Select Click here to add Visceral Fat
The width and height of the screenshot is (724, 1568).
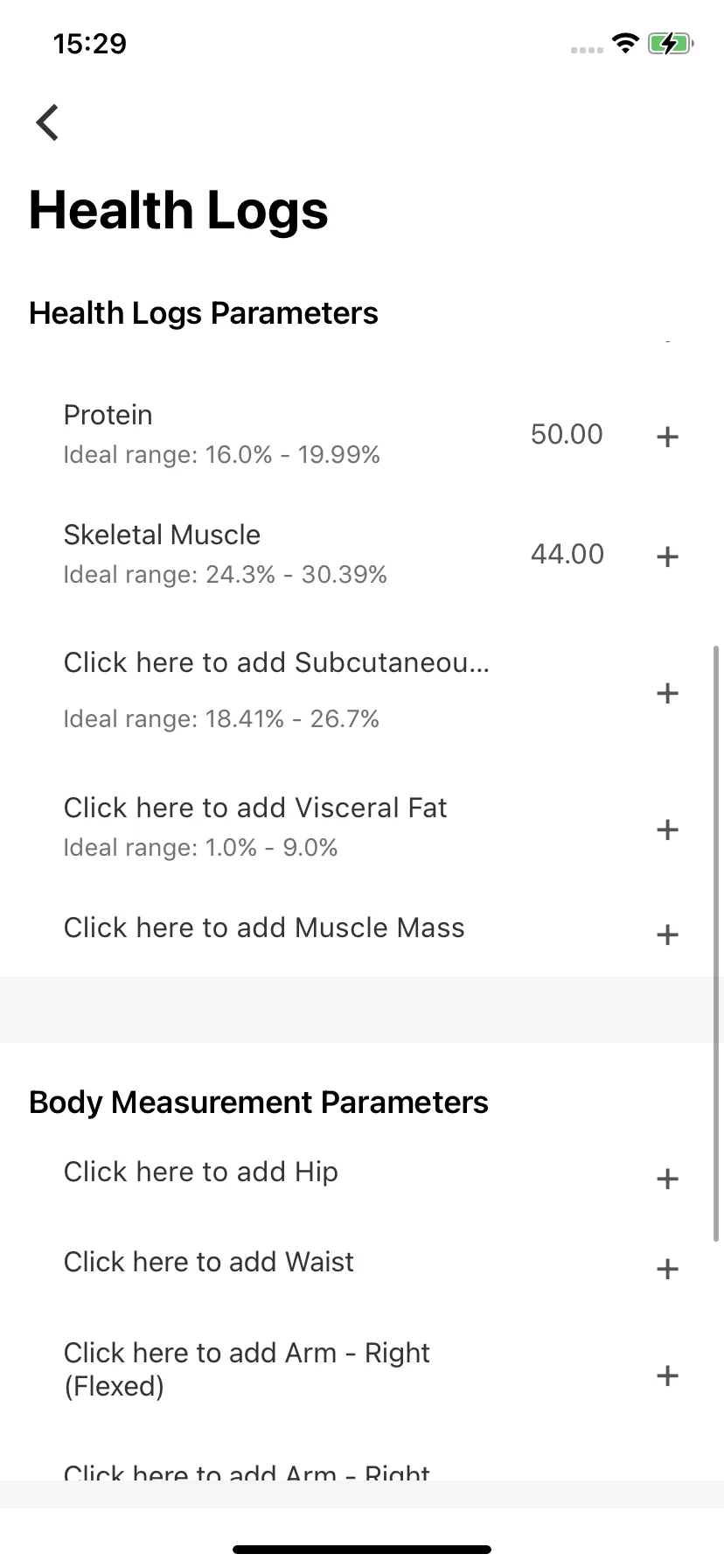pyautogui.click(x=255, y=808)
